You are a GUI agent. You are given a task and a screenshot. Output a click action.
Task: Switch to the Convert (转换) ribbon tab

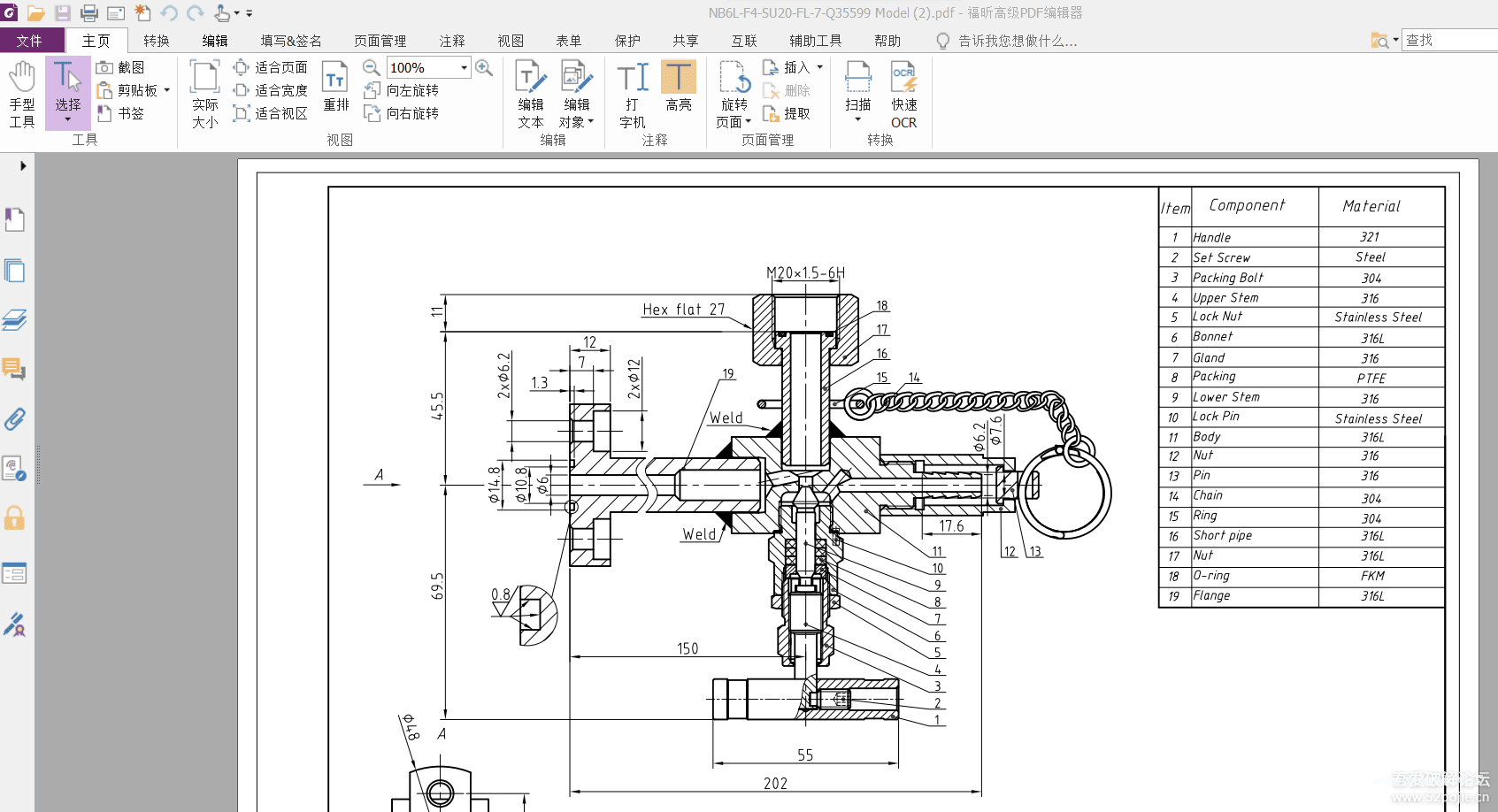[157, 41]
